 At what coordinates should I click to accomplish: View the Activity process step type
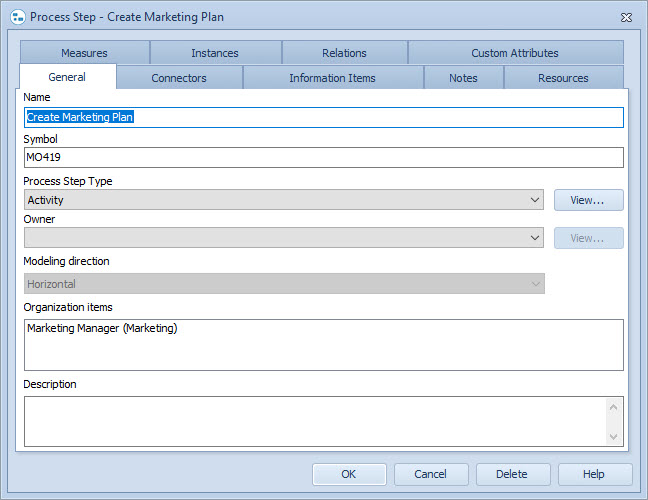point(588,200)
